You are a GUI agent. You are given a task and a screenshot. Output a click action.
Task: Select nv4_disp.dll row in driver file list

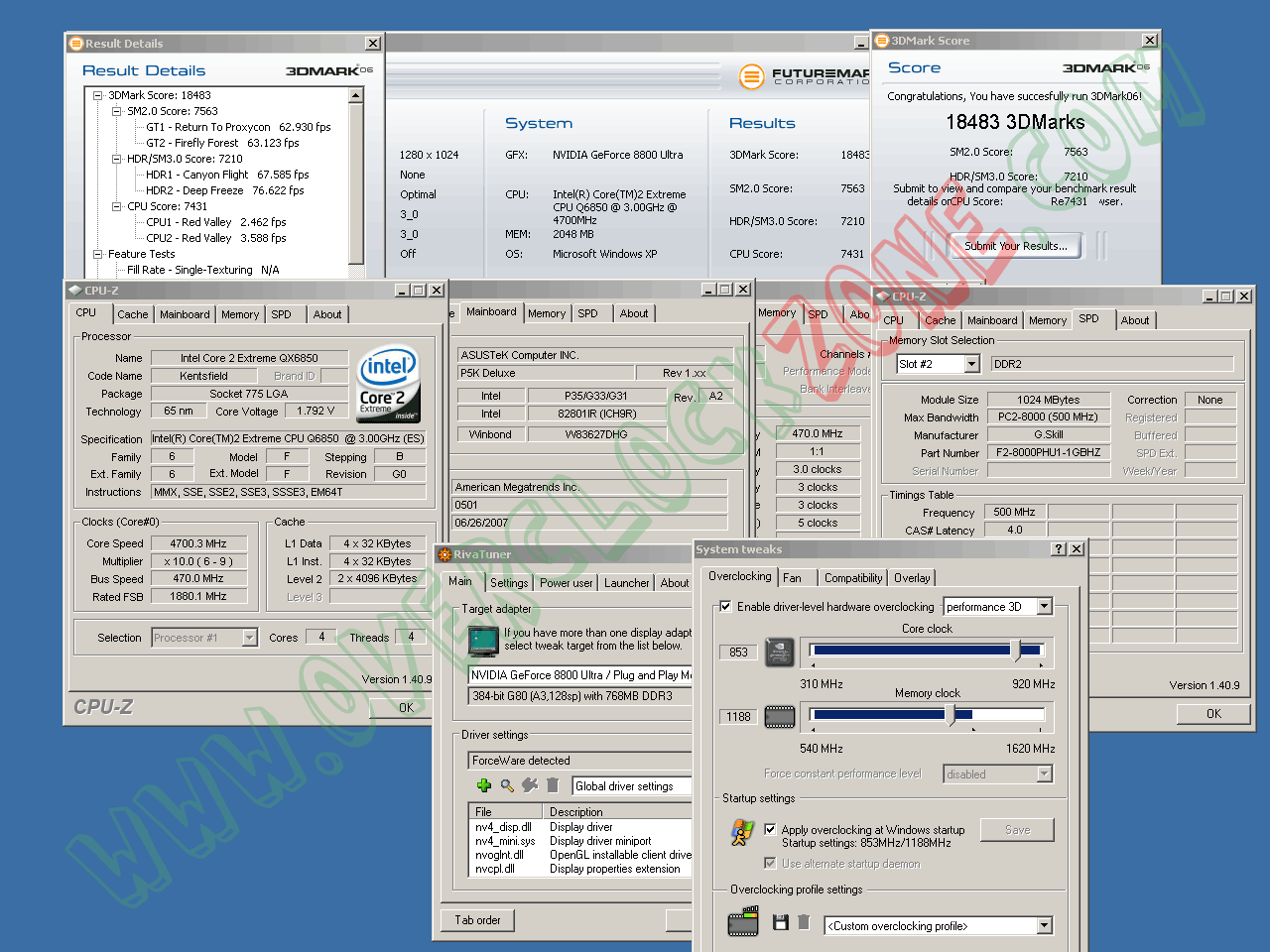pyautogui.click(x=581, y=827)
